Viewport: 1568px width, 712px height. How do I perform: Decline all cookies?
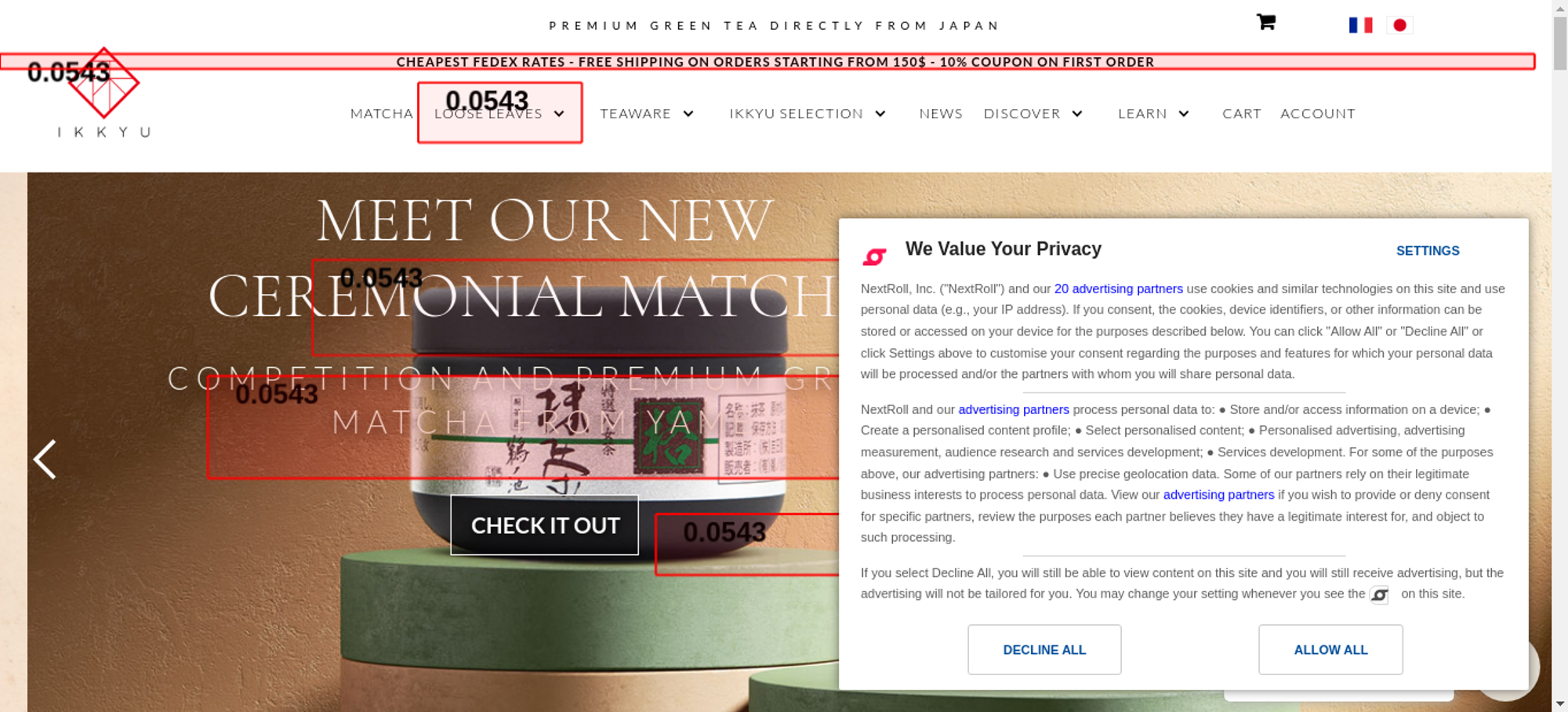[x=1044, y=650]
